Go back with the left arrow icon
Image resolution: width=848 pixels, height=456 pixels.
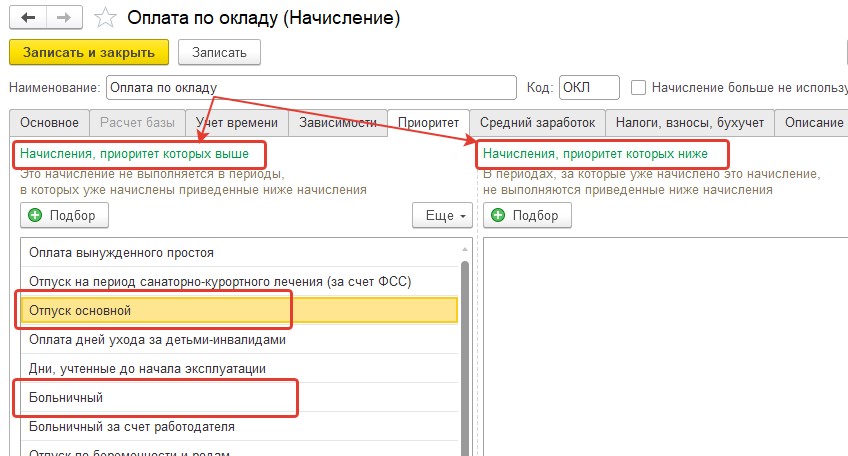(x=28, y=18)
